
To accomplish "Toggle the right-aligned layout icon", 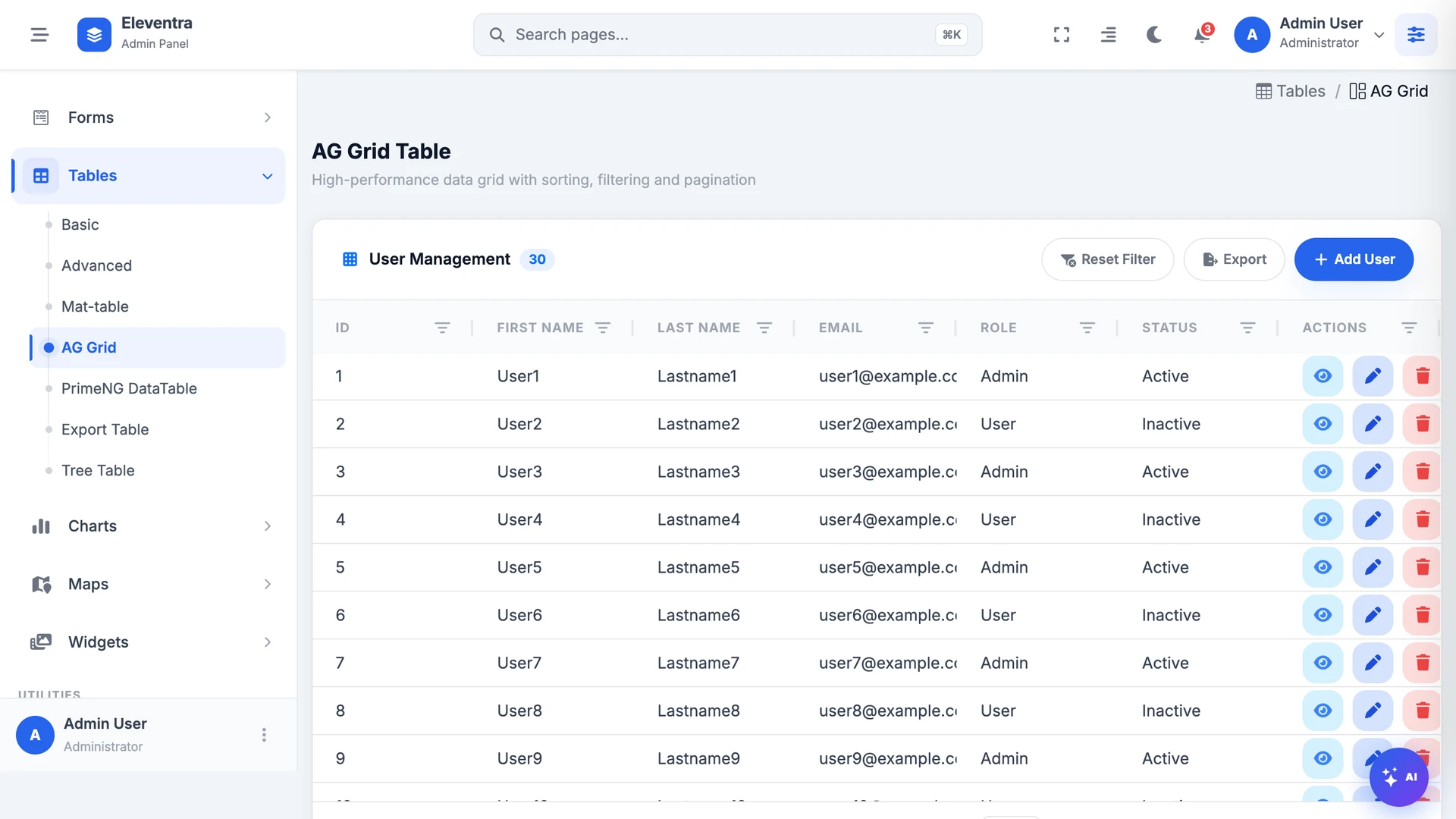I will pyautogui.click(x=1108, y=35).
